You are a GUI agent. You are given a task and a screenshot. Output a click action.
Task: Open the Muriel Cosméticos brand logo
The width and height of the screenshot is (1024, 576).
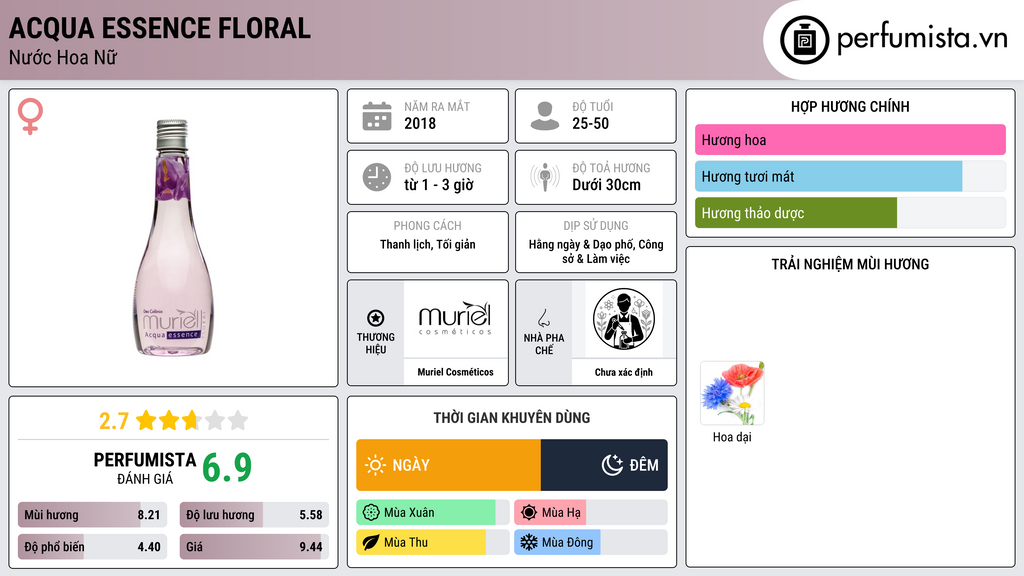[455, 319]
